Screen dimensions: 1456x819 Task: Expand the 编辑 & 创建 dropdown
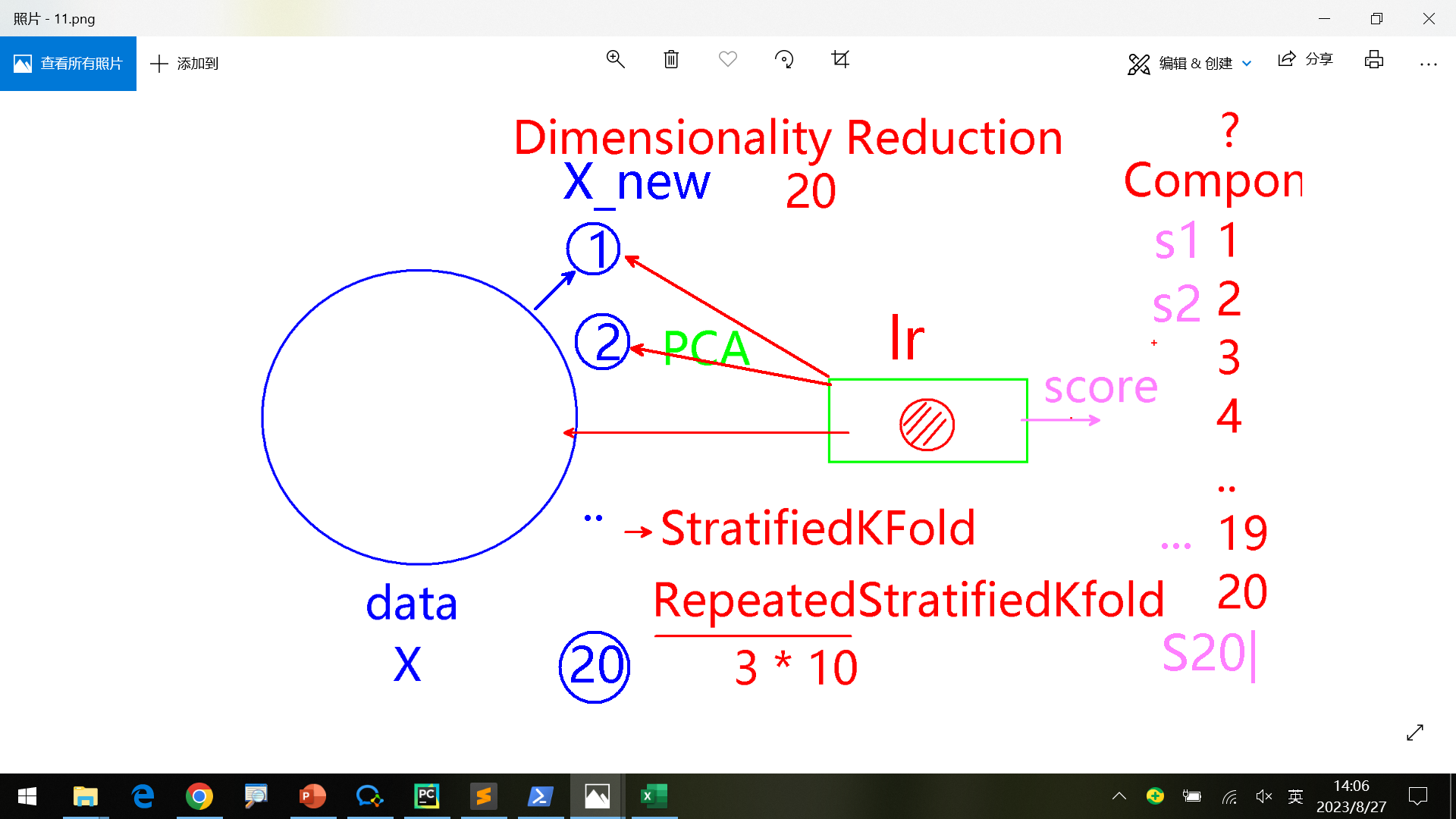(1190, 64)
